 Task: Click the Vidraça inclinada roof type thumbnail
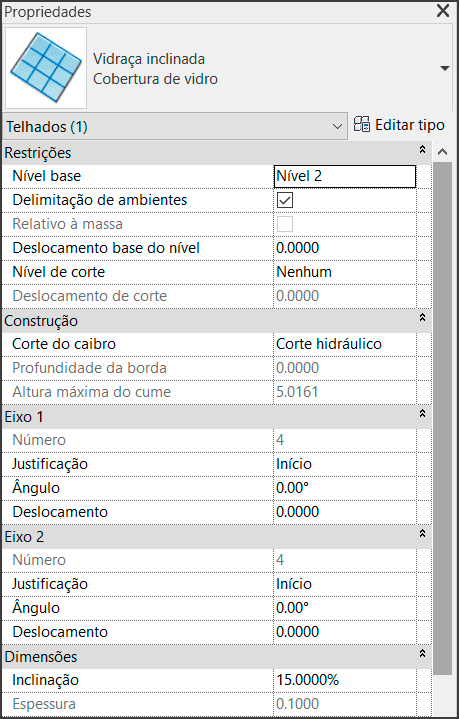(46, 68)
